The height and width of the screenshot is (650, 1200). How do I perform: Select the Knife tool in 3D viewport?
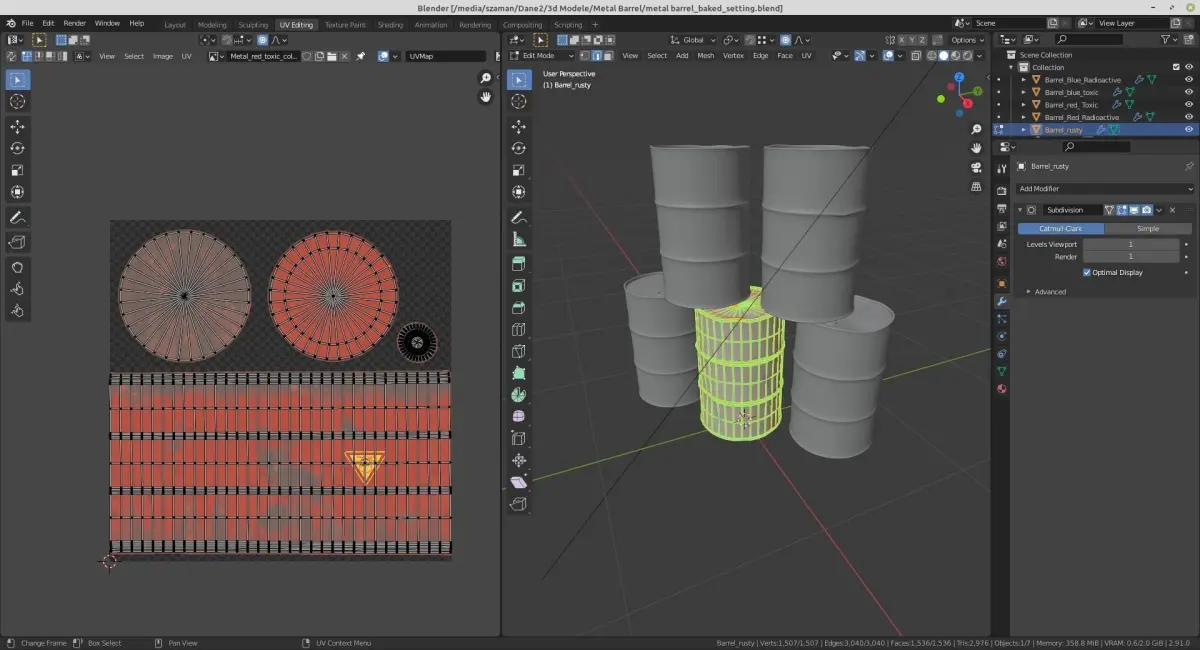click(518, 351)
